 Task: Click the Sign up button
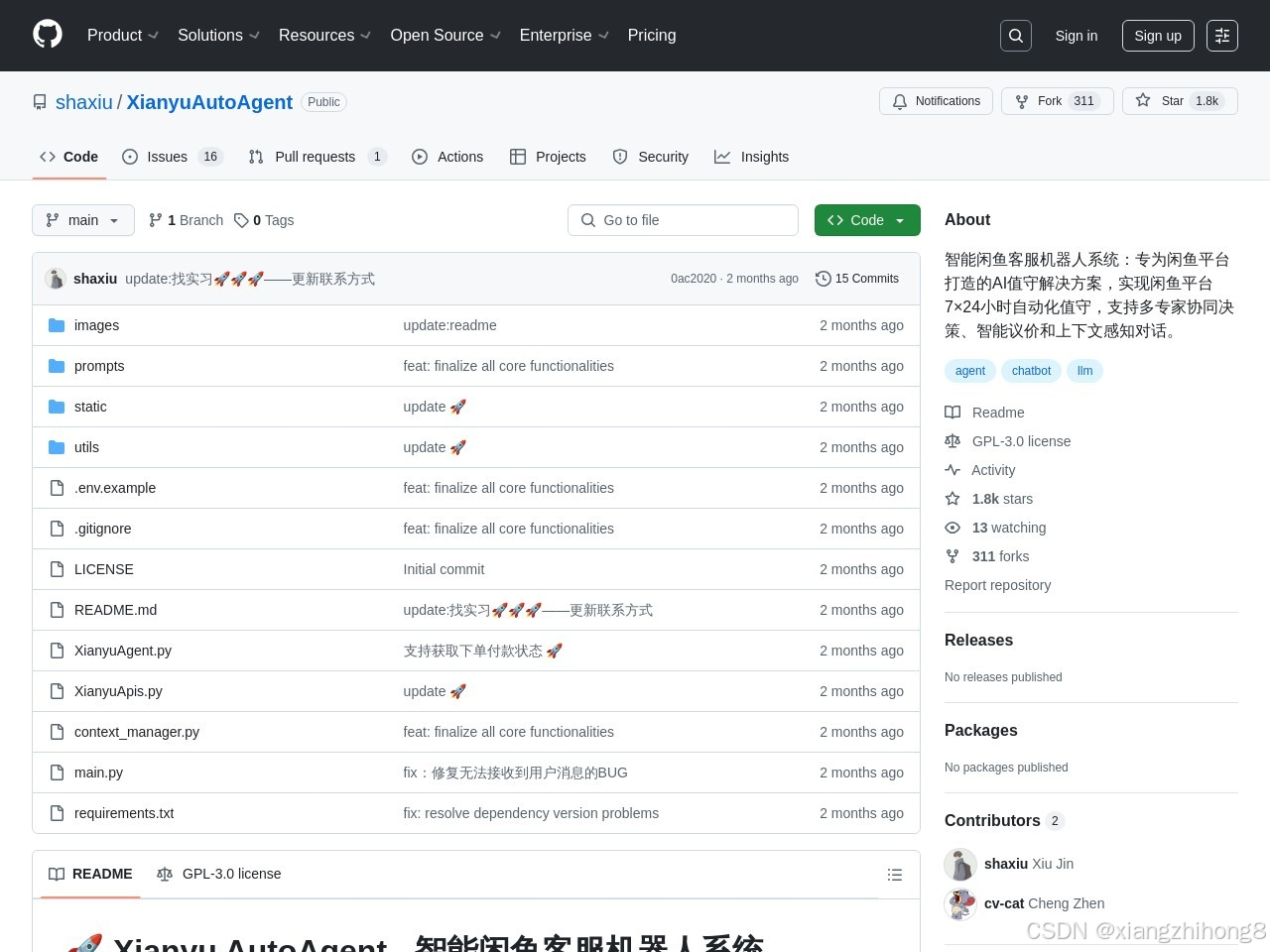pos(1158,36)
